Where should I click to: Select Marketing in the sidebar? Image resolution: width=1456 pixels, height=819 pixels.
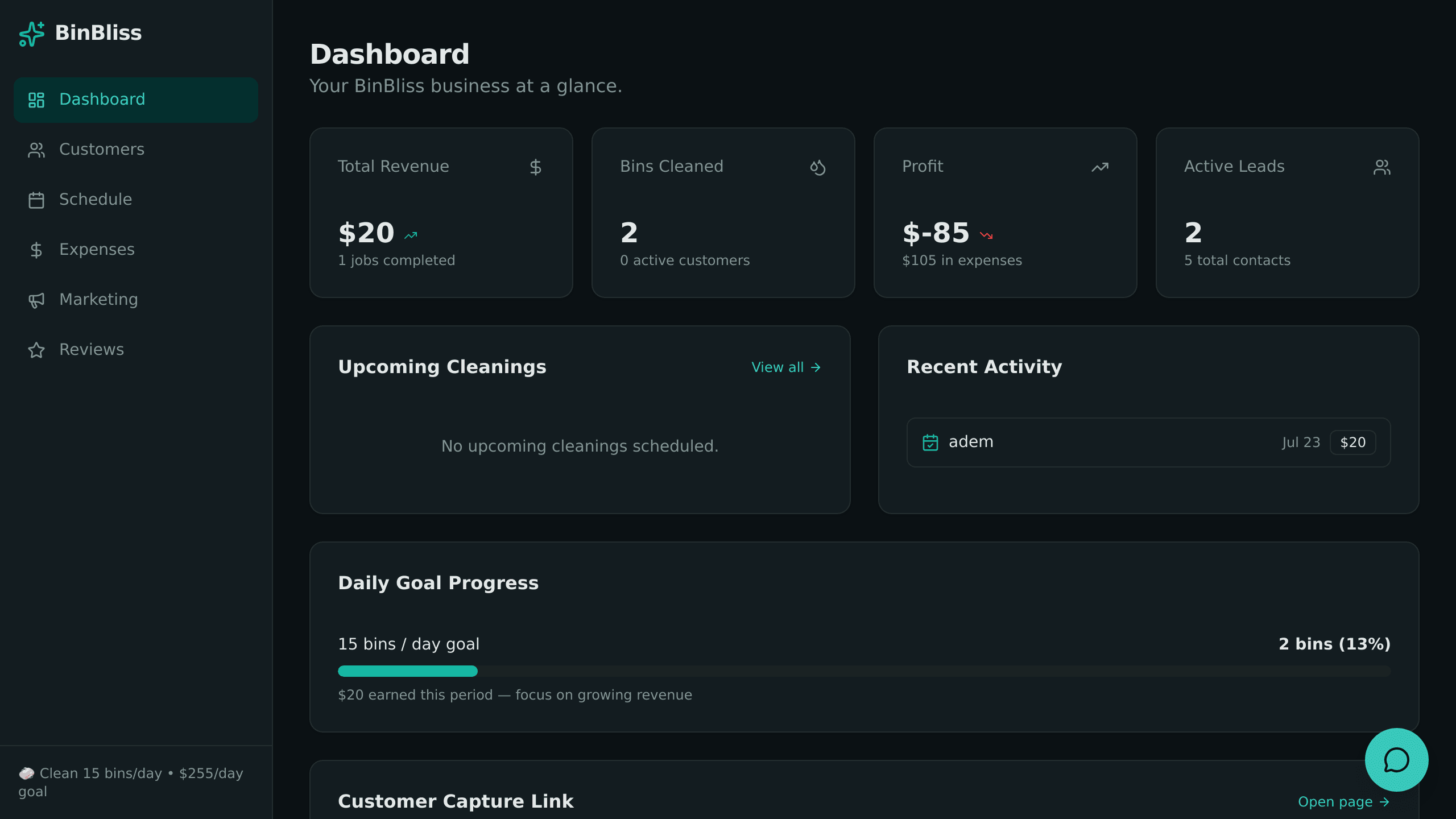pos(136,300)
